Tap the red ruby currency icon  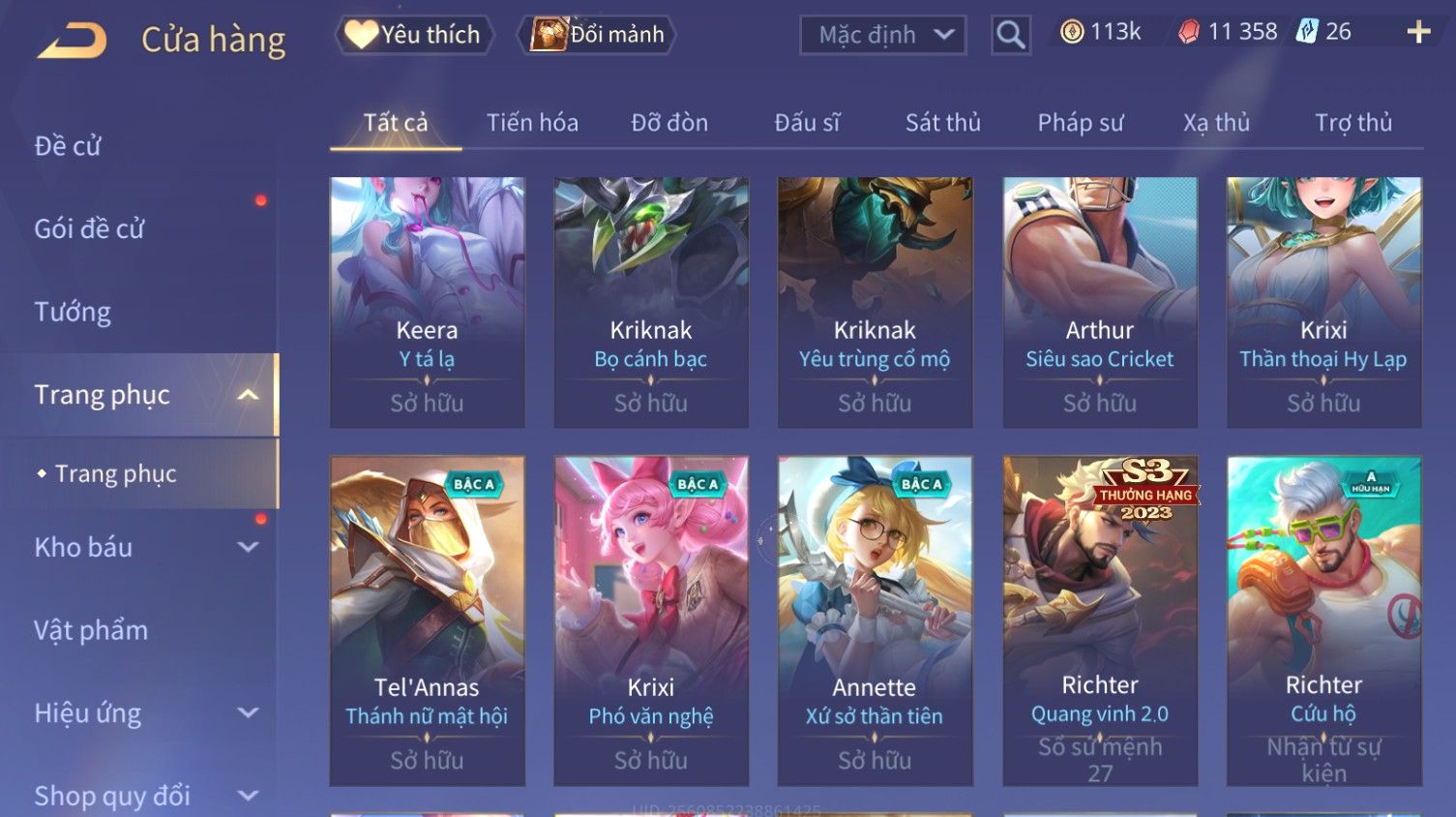(1188, 32)
